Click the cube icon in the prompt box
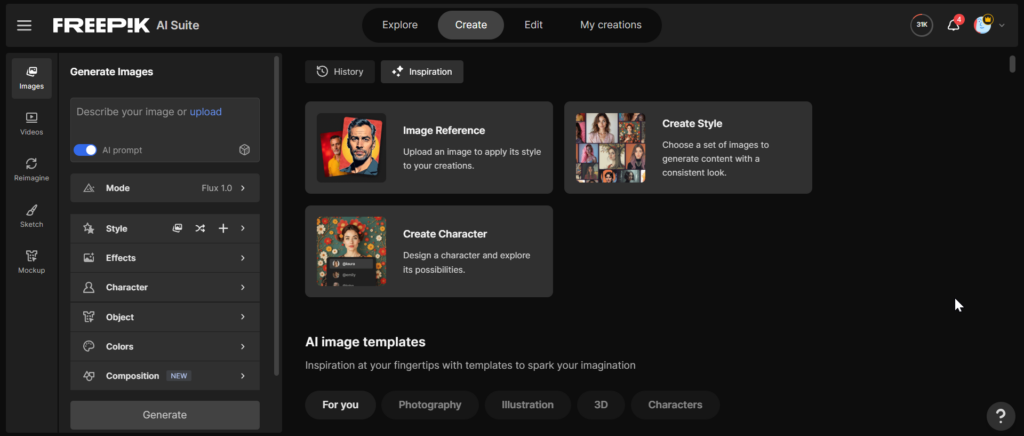Image resolution: width=1024 pixels, height=436 pixels. [244, 150]
